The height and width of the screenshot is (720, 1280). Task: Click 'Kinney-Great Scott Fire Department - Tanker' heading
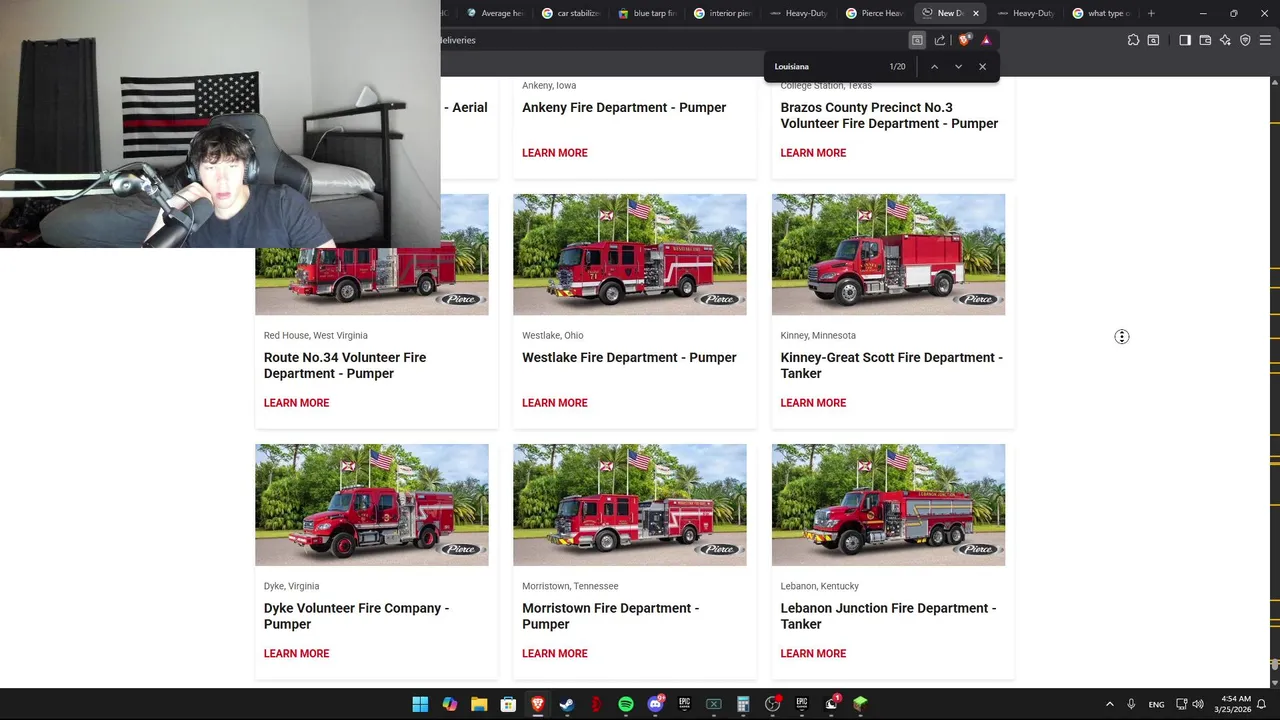coord(891,366)
